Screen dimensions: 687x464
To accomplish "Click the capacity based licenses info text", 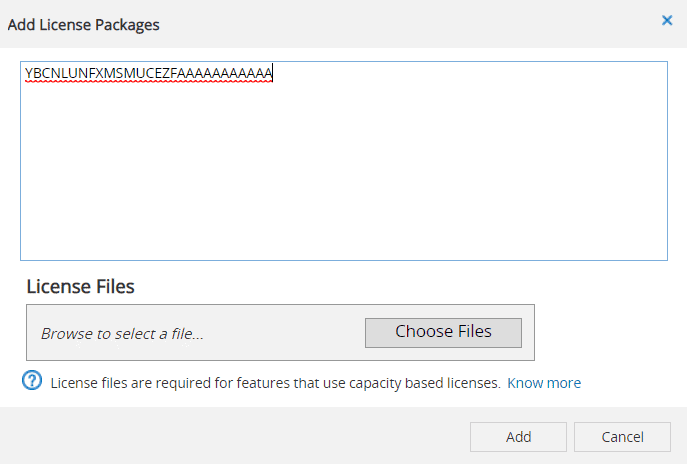I will click(275, 383).
